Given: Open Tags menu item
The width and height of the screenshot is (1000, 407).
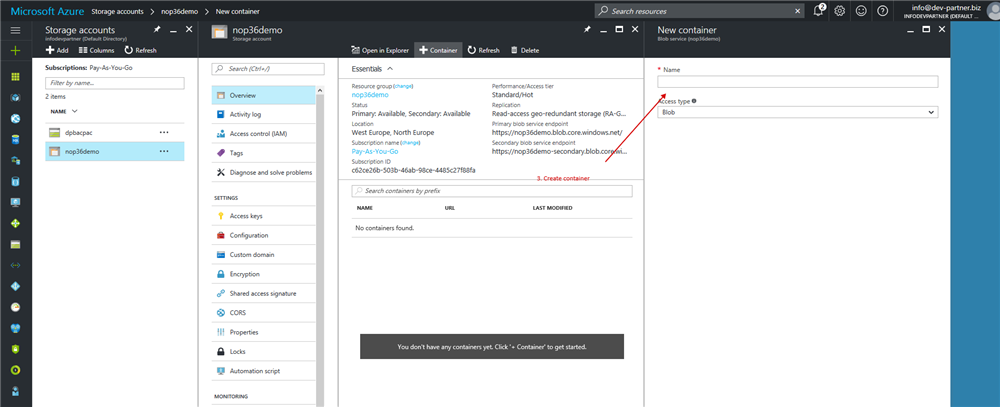Looking at the screenshot, I should (263, 153).
